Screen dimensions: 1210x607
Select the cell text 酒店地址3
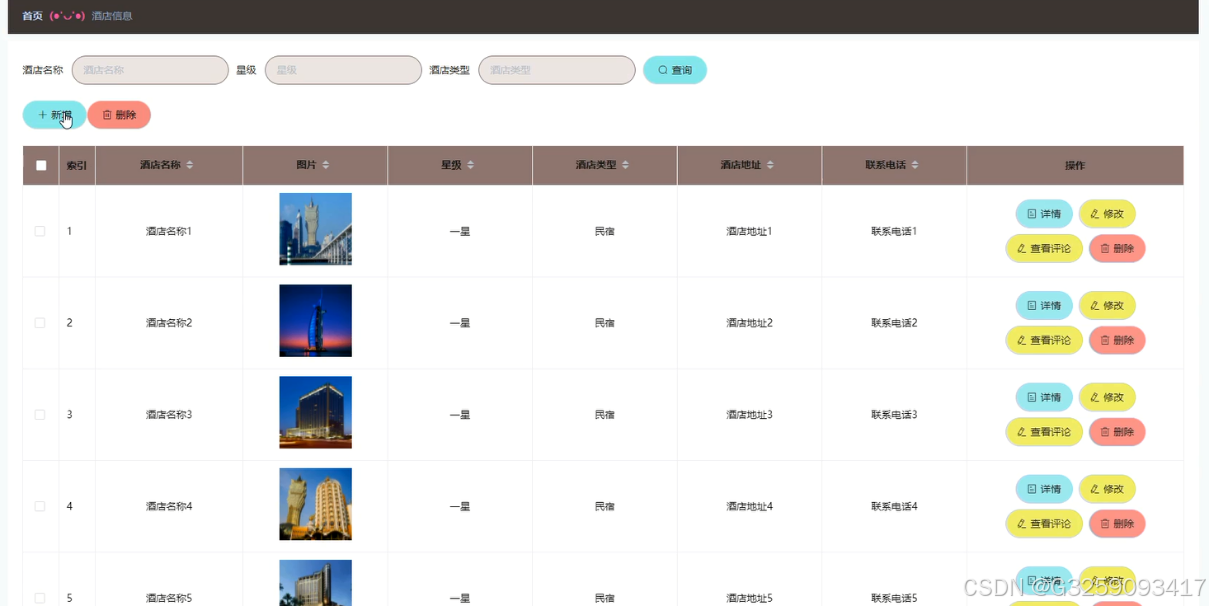(749, 414)
